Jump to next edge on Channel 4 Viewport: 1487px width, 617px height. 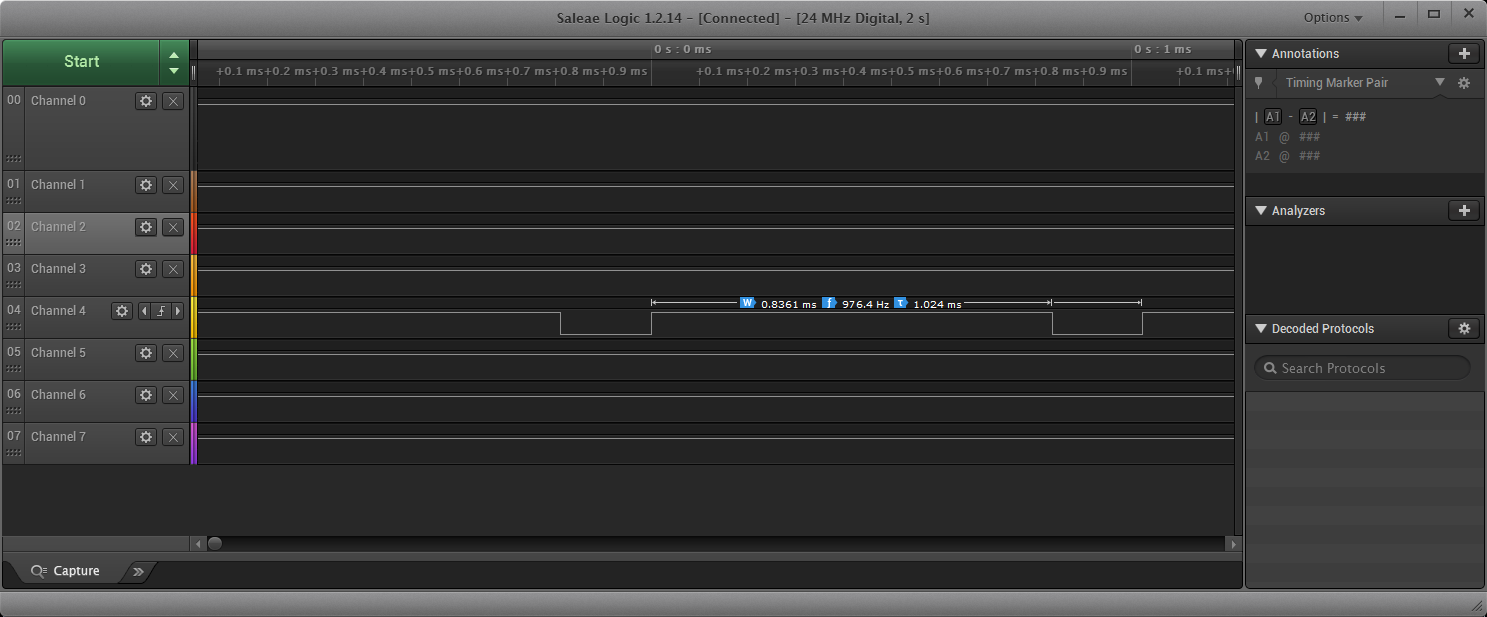[178, 311]
